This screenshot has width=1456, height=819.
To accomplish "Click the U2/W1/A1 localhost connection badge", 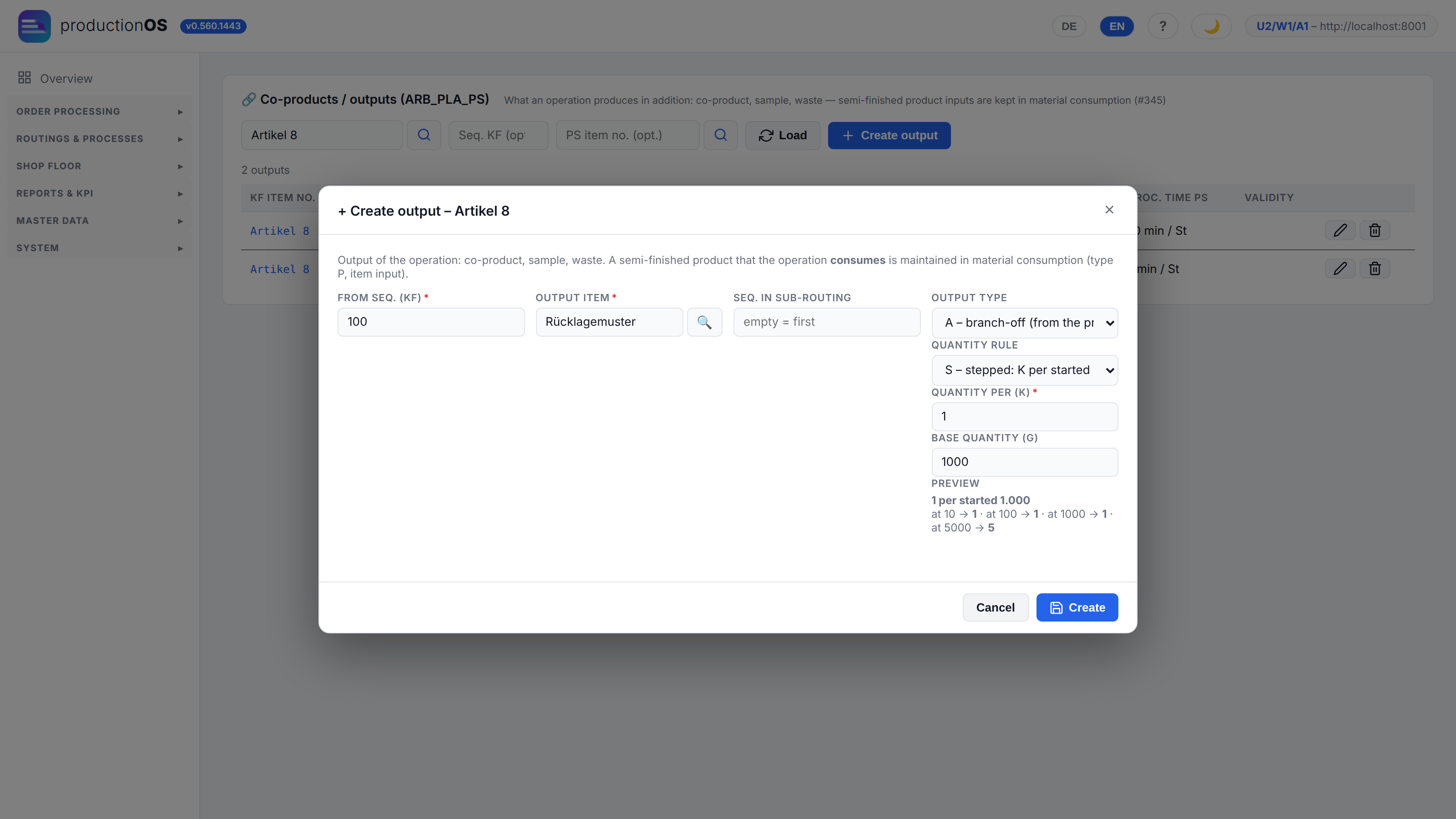I will (x=1341, y=26).
